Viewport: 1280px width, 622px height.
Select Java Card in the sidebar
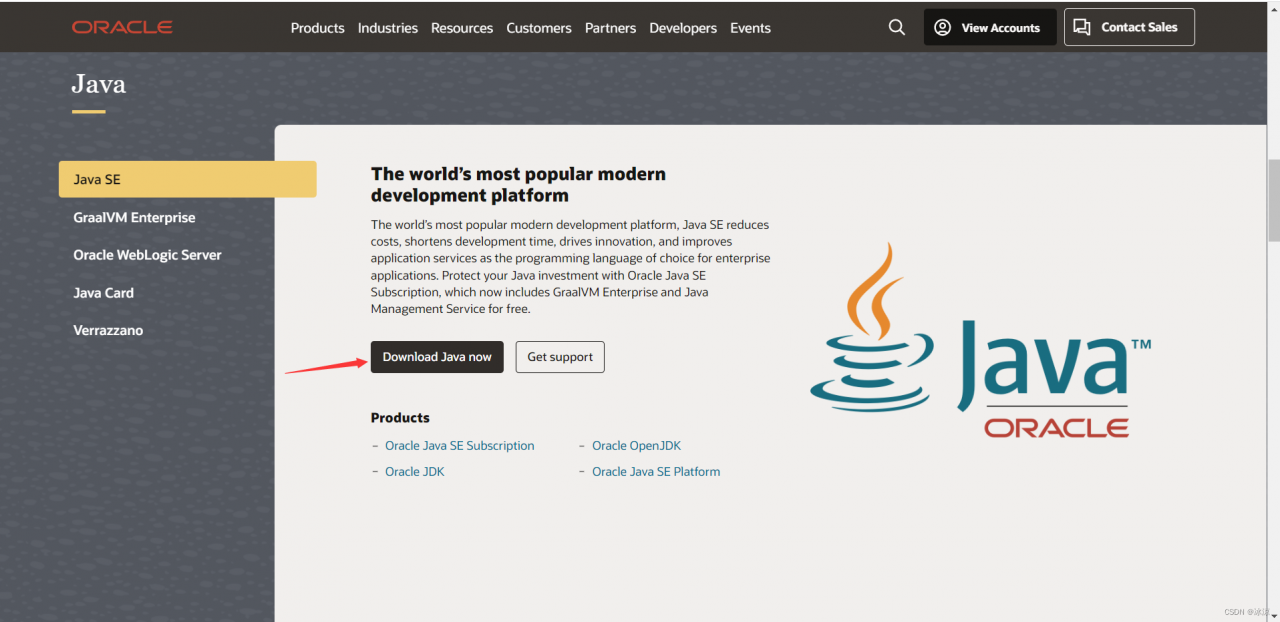103,293
